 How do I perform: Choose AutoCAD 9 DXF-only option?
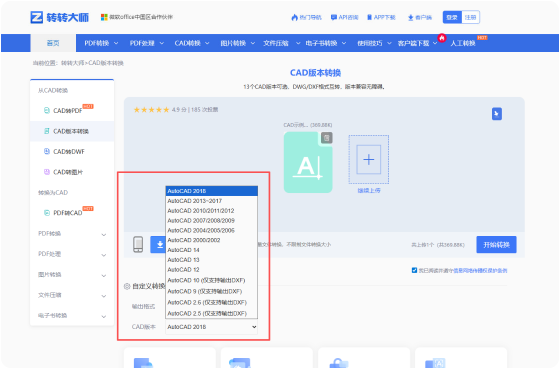pyautogui.click(x=211, y=291)
